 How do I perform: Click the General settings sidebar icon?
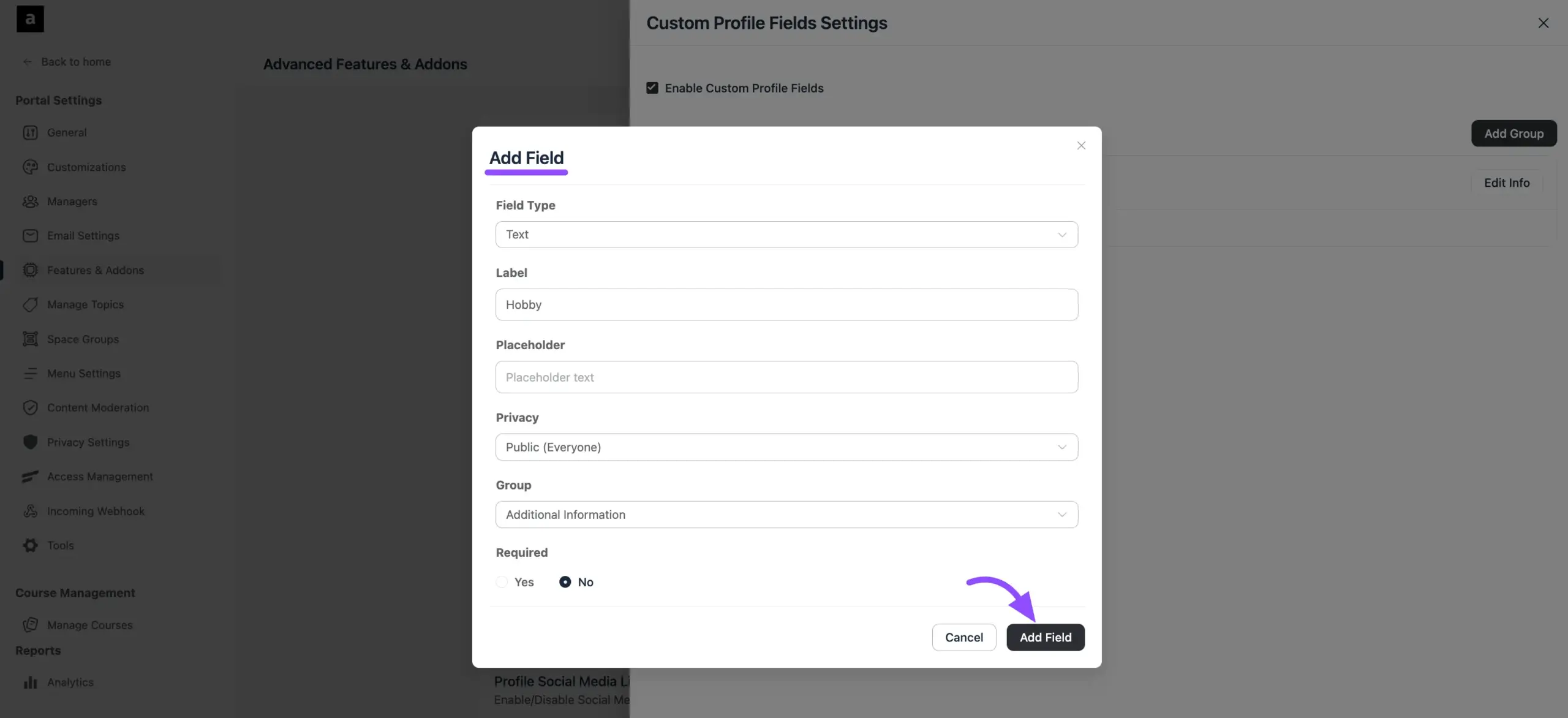pos(30,132)
